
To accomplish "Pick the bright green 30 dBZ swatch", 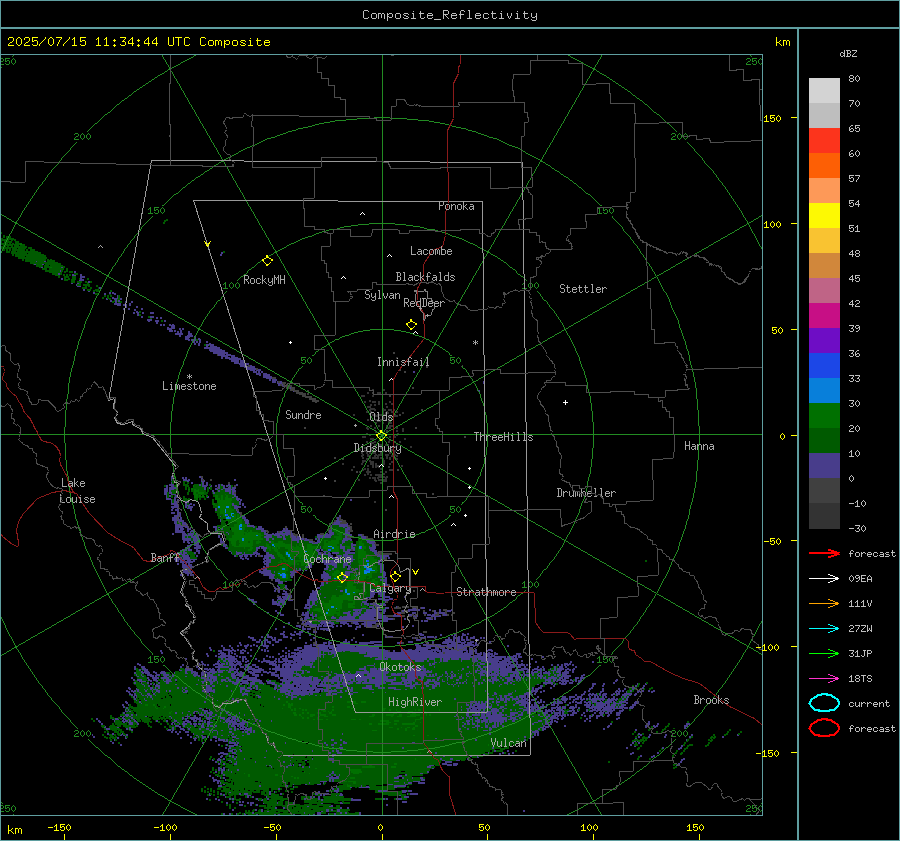I will click(x=824, y=416).
